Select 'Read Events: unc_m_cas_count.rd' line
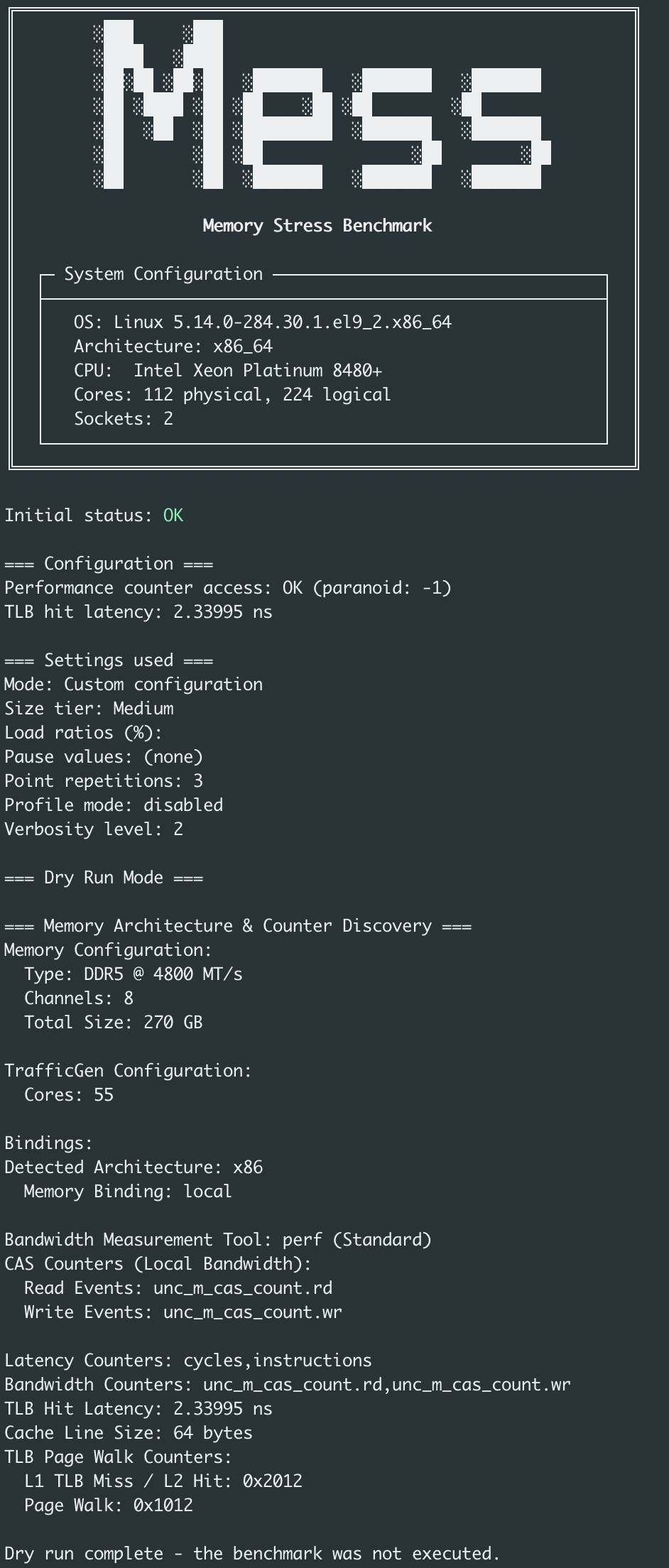 pos(178,1288)
